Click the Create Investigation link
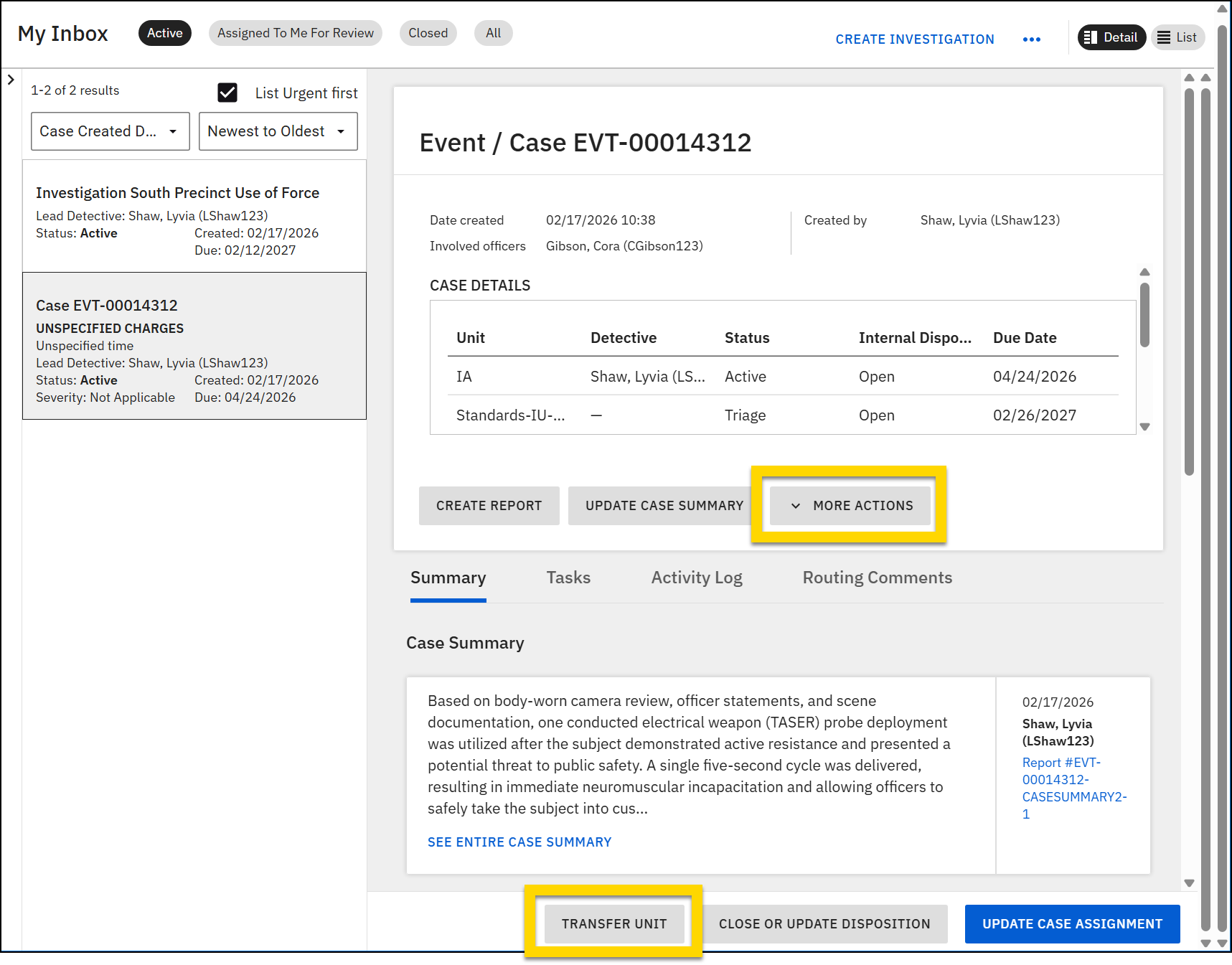Viewport: 1232px width, 965px height. pyautogui.click(x=914, y=39)
